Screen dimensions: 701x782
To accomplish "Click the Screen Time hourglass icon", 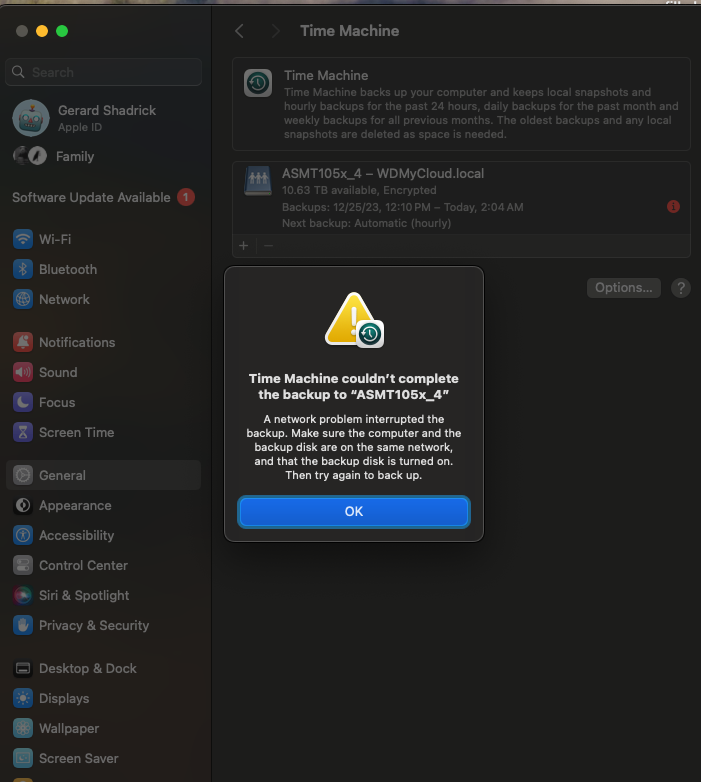I will pos(23,432).
